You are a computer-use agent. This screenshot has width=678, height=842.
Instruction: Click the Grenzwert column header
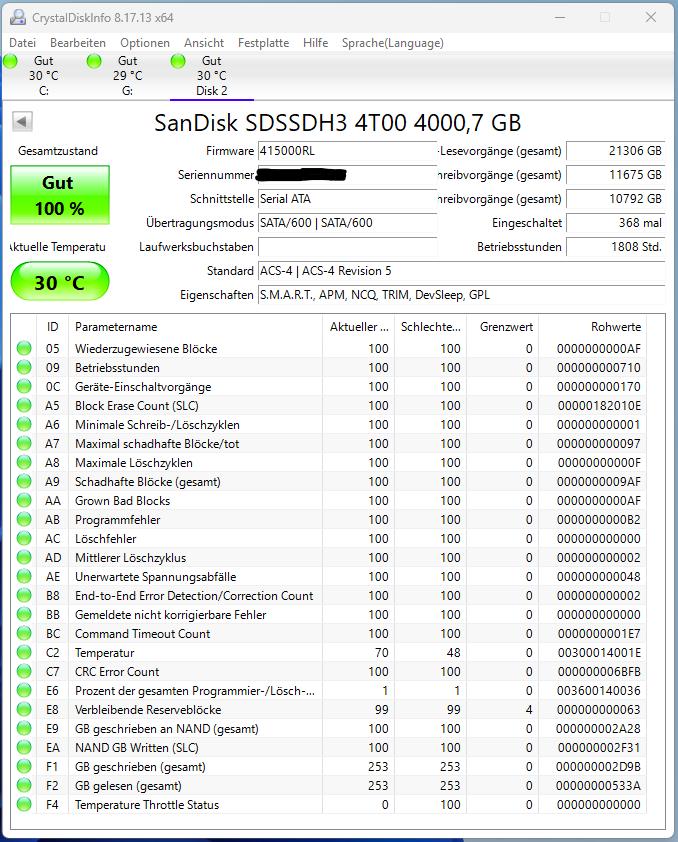[503, 327]
